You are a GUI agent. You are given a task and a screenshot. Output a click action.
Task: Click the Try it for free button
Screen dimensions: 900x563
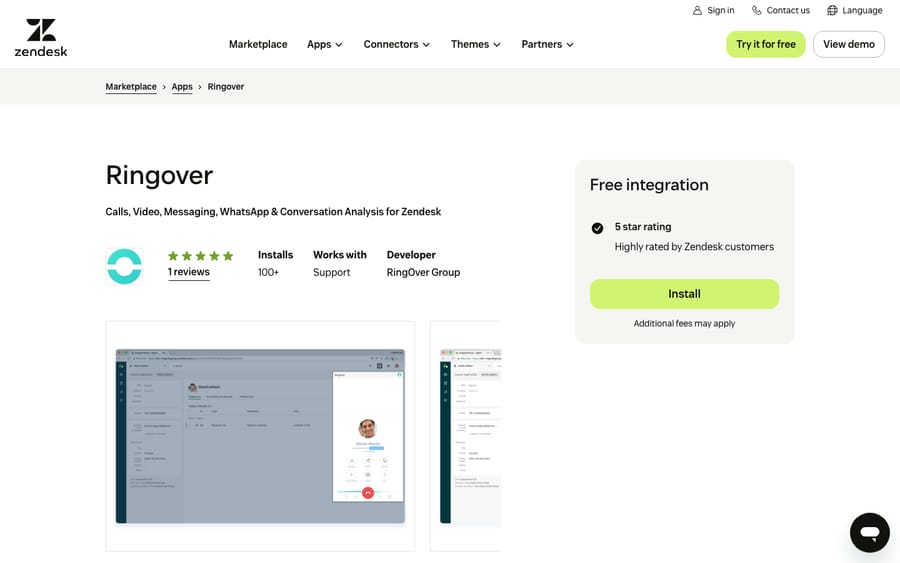(766, 44)
